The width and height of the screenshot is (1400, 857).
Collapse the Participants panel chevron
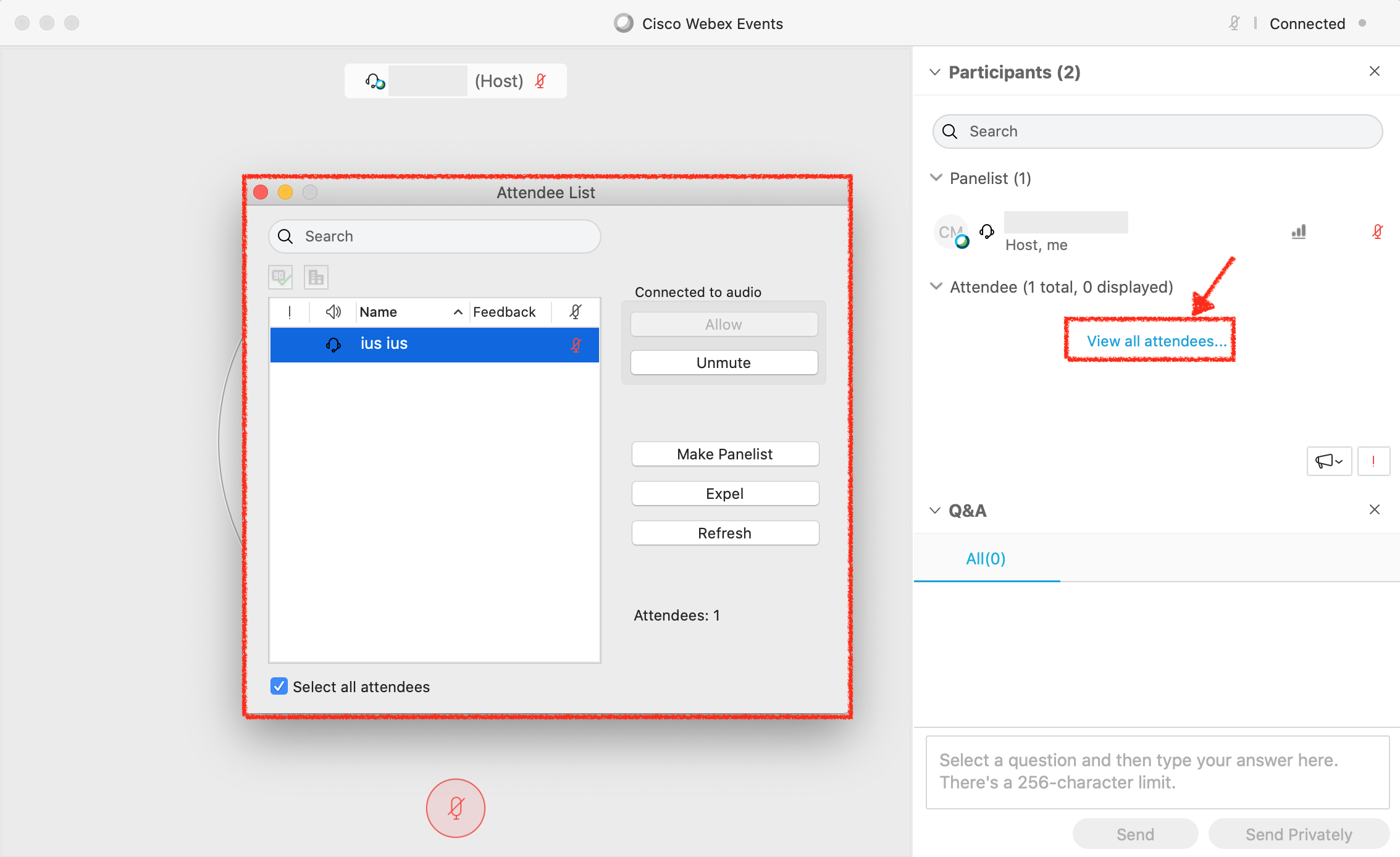coord(935,72)
